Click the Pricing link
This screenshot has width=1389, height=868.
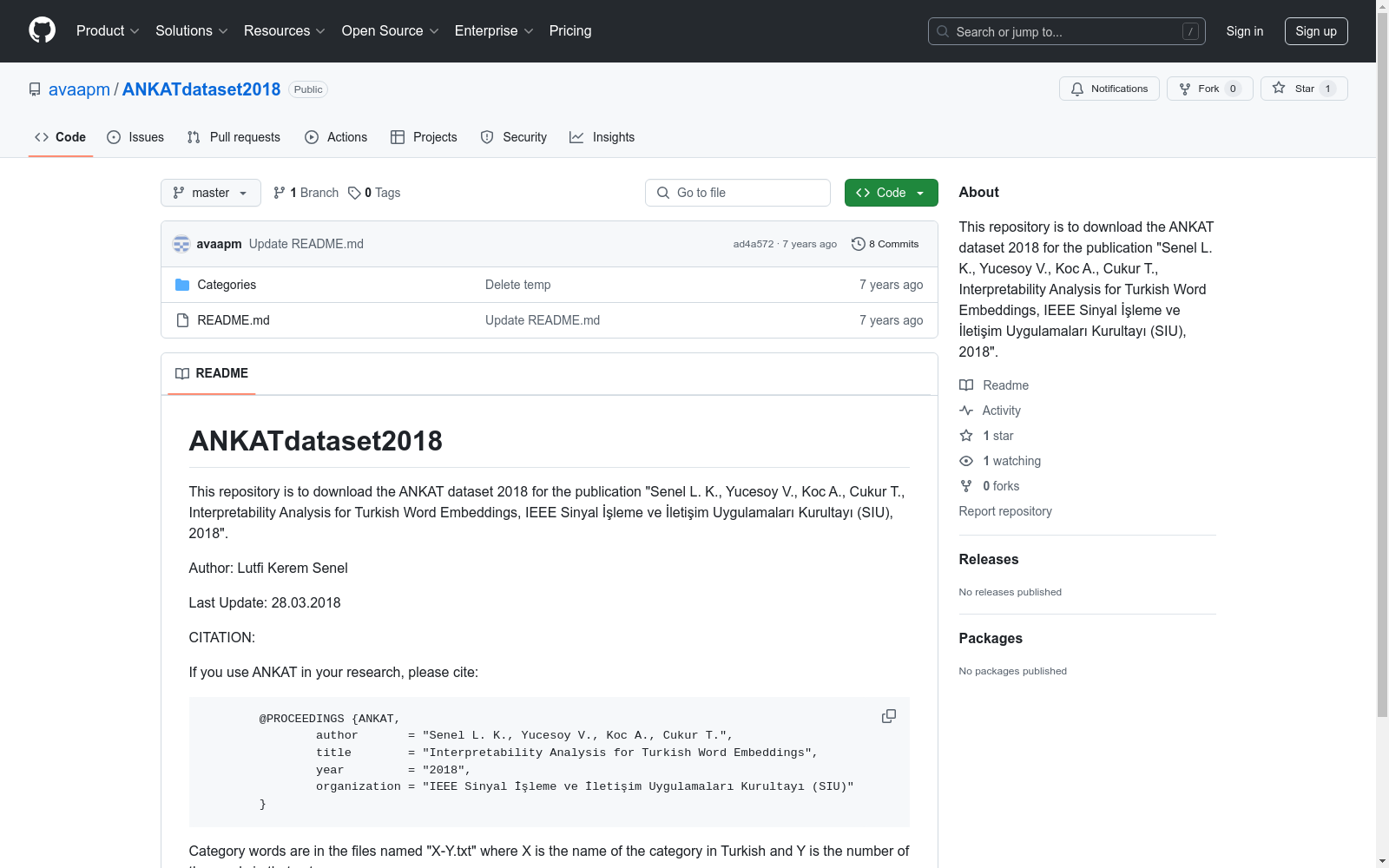(570, 30)
